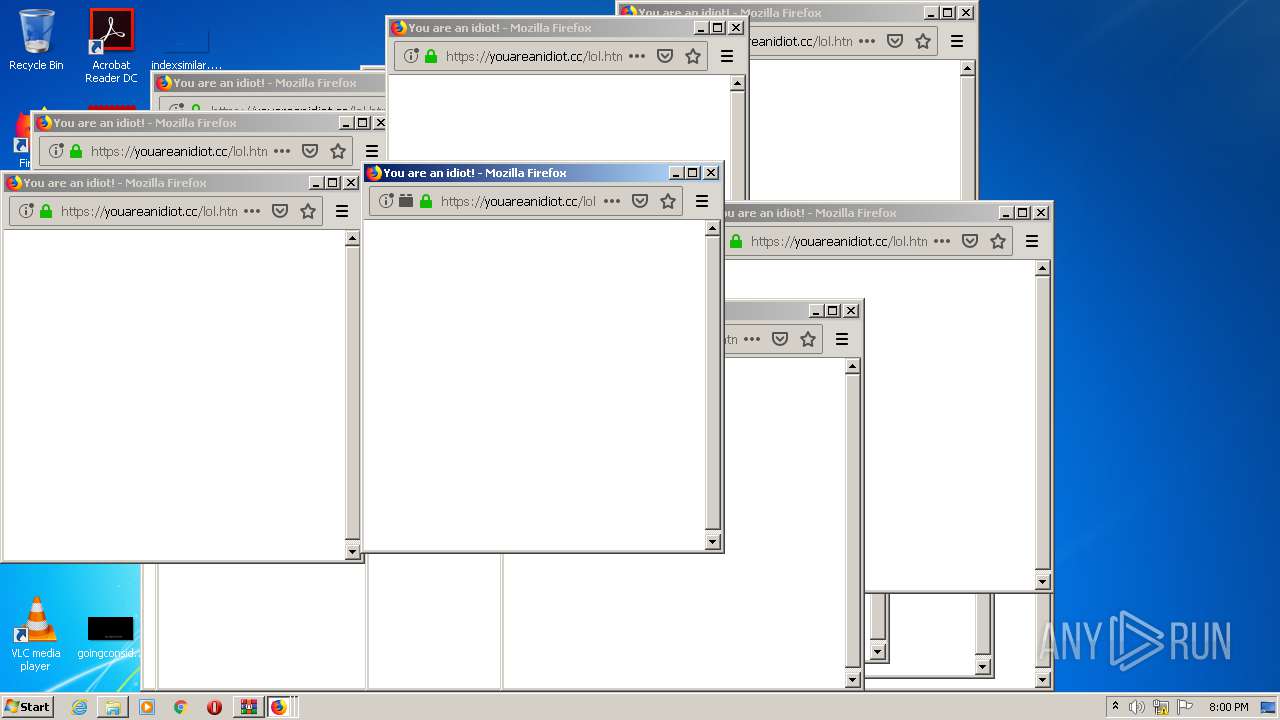Viewport: 1280px width, 720px height.
Task: Open page actions menu in the active Firefox window
Action: pos(612,201)
